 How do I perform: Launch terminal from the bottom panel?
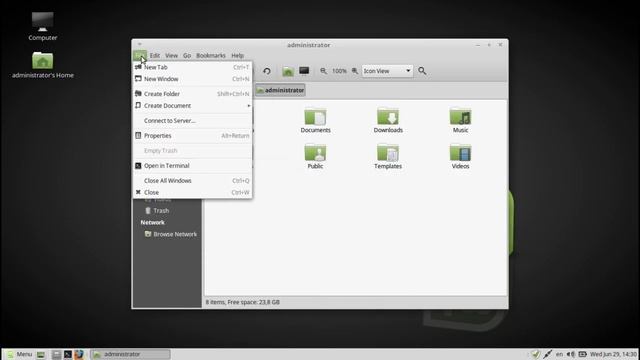(x=68, y=354)
